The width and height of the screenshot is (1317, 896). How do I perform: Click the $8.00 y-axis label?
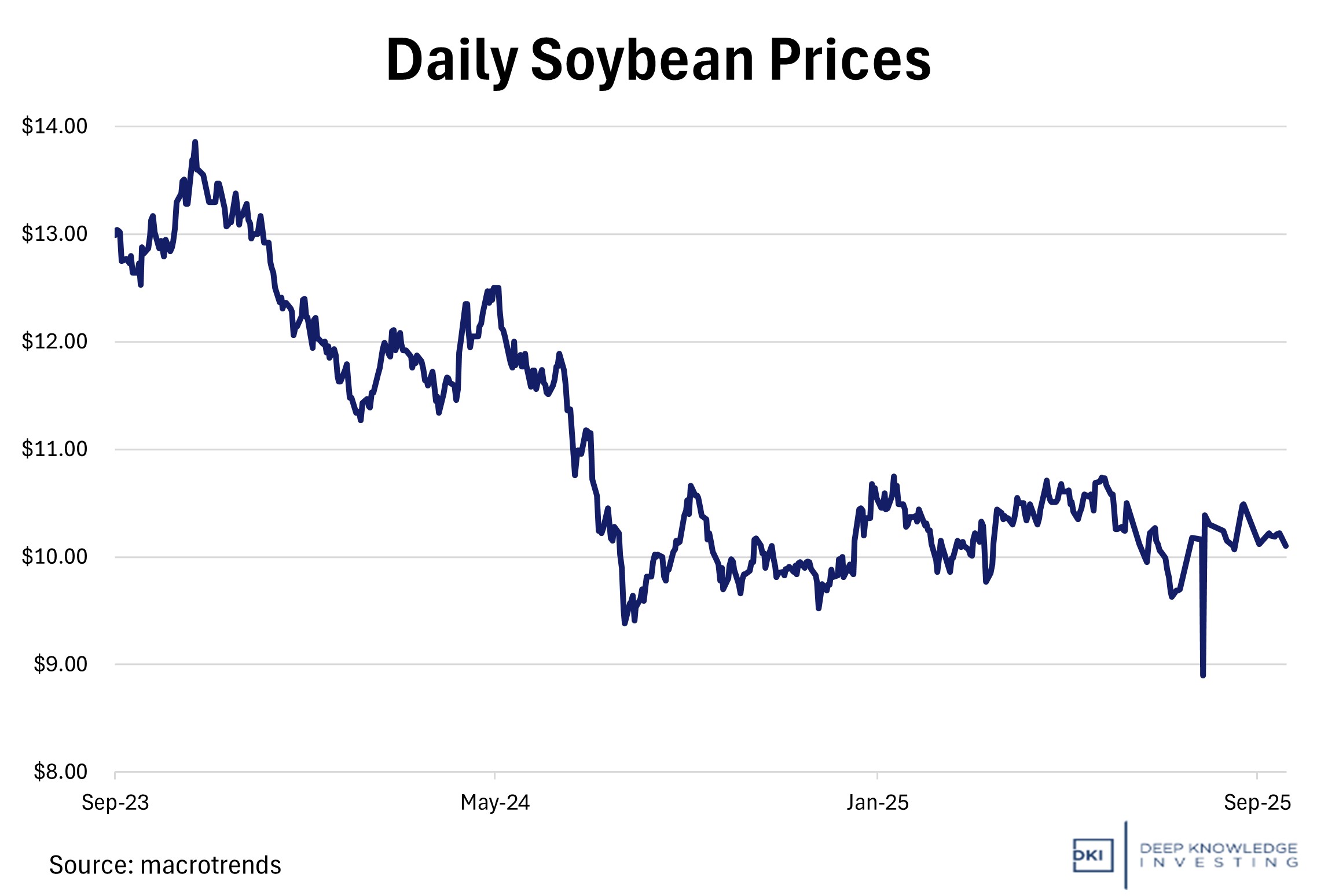[60, 772]
